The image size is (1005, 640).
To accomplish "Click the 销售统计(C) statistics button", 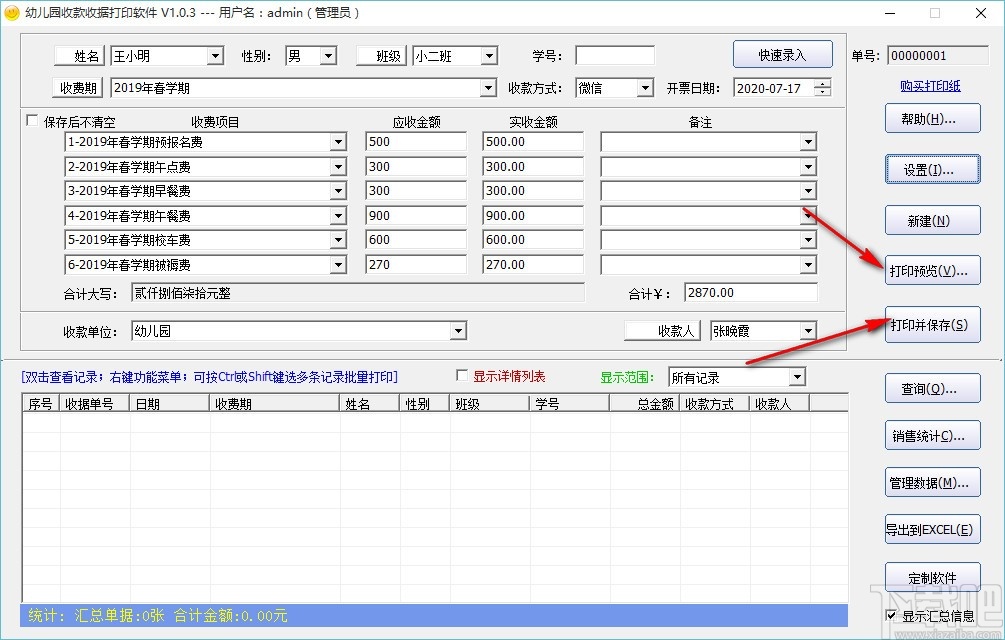I will 931,435.
